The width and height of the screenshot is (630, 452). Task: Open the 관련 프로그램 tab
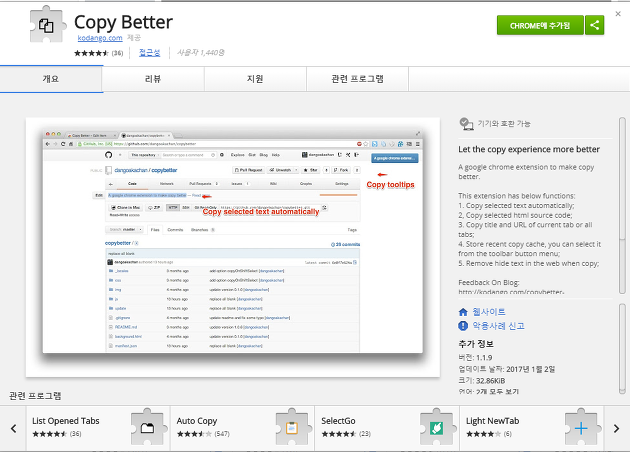(x=357, y=79)
